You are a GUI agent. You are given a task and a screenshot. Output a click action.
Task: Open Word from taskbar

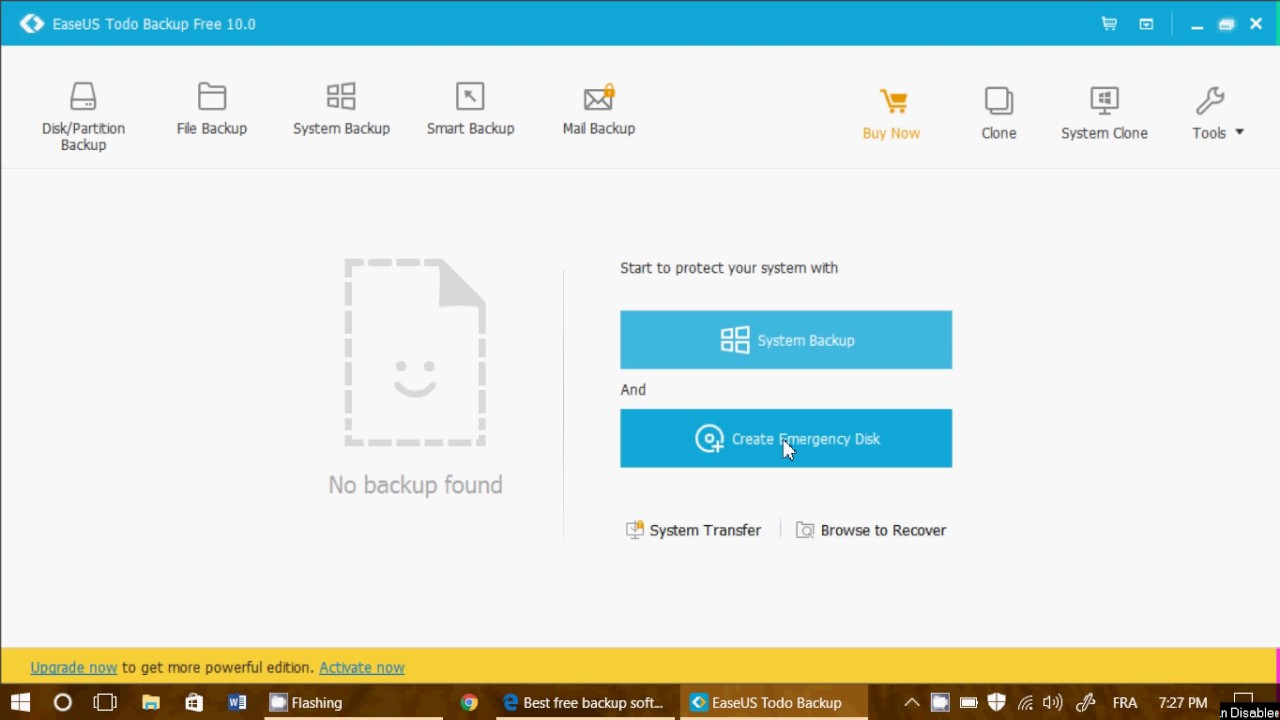pos(237,702)
